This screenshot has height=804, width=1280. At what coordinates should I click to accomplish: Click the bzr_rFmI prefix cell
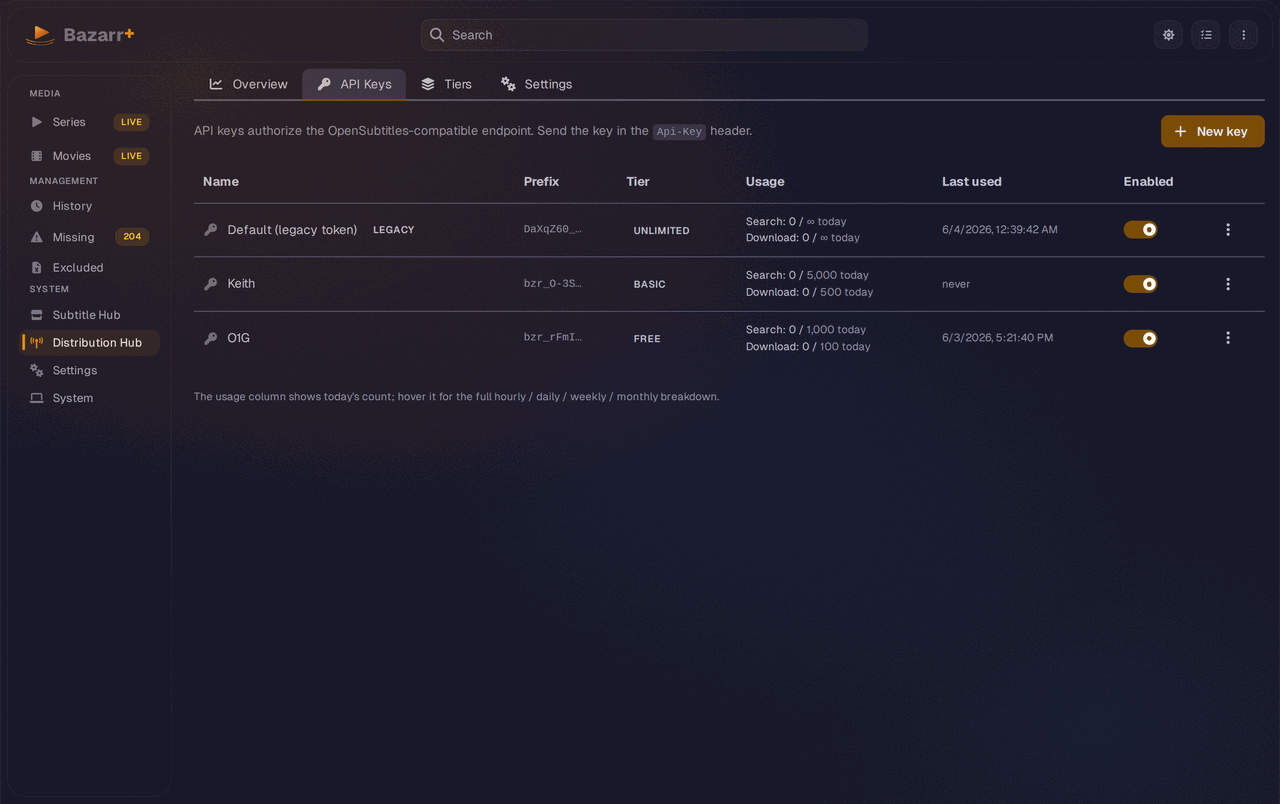tap(552, 338)
